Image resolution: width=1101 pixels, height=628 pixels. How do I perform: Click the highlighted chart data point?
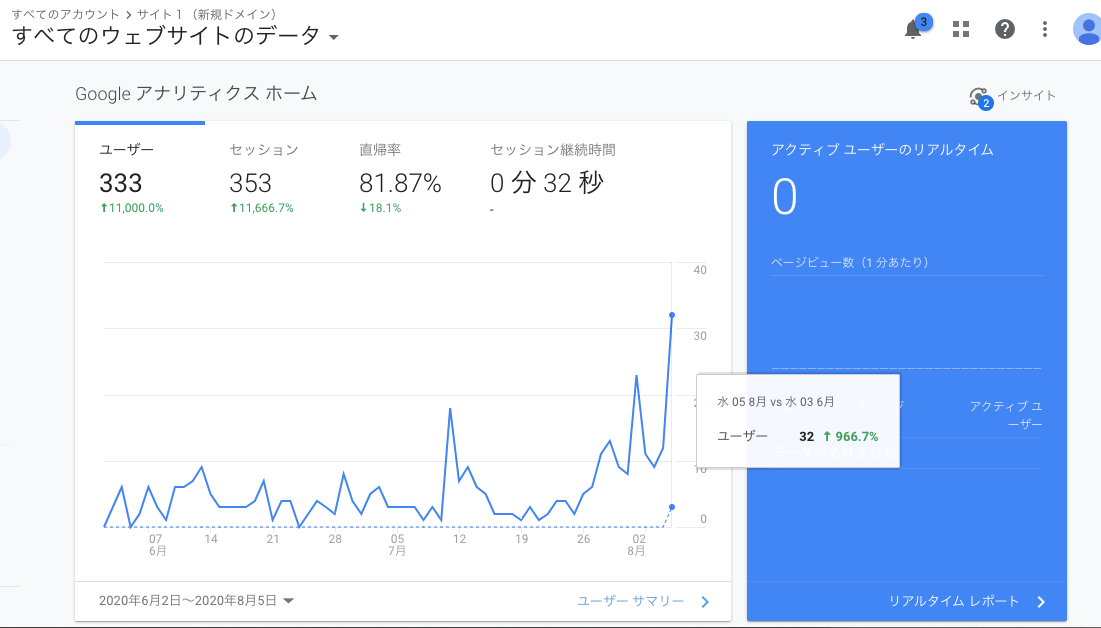click(672, 313)
